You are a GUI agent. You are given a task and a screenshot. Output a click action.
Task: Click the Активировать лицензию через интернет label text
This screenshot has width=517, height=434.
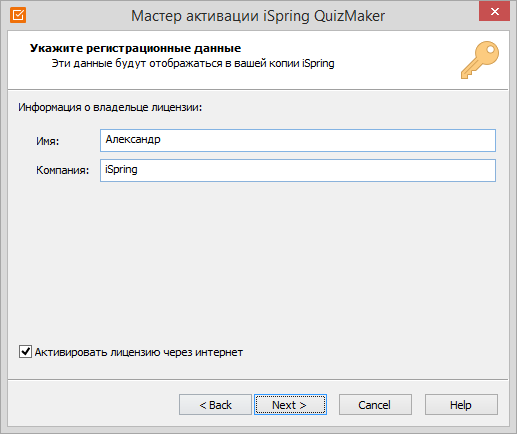tap(139, 352)
